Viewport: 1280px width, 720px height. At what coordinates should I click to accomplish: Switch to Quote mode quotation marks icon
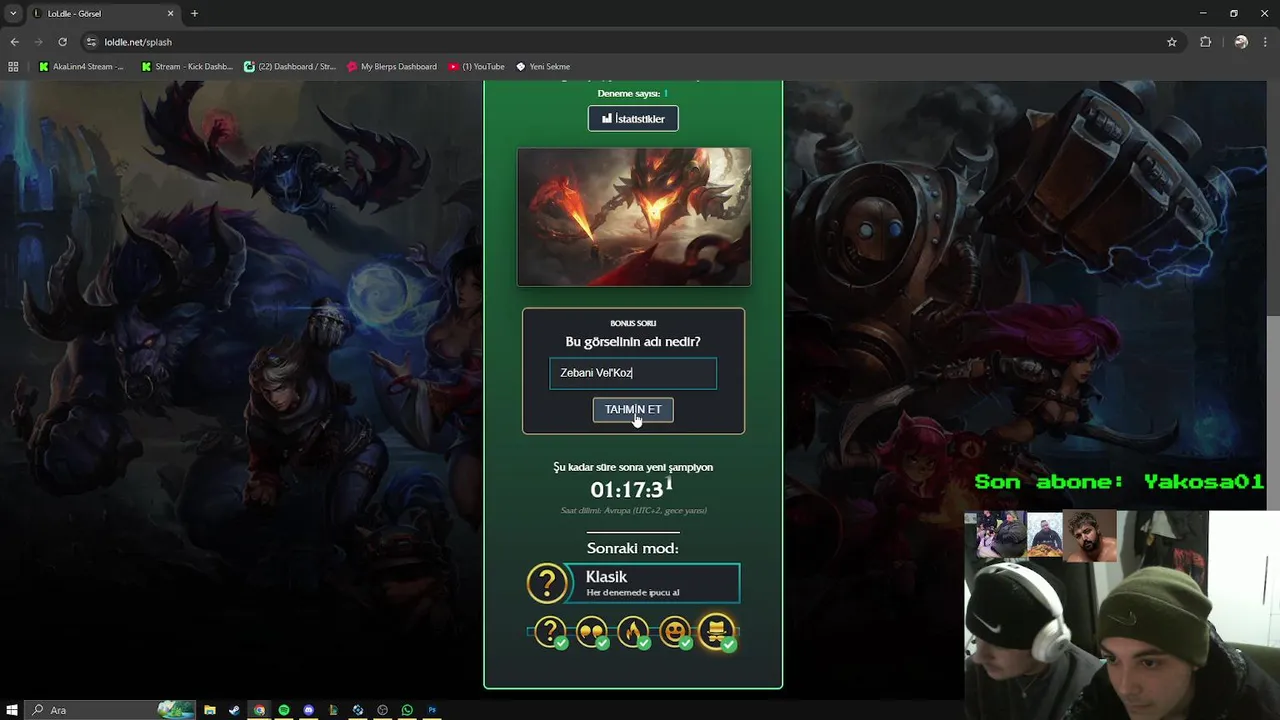592,631
